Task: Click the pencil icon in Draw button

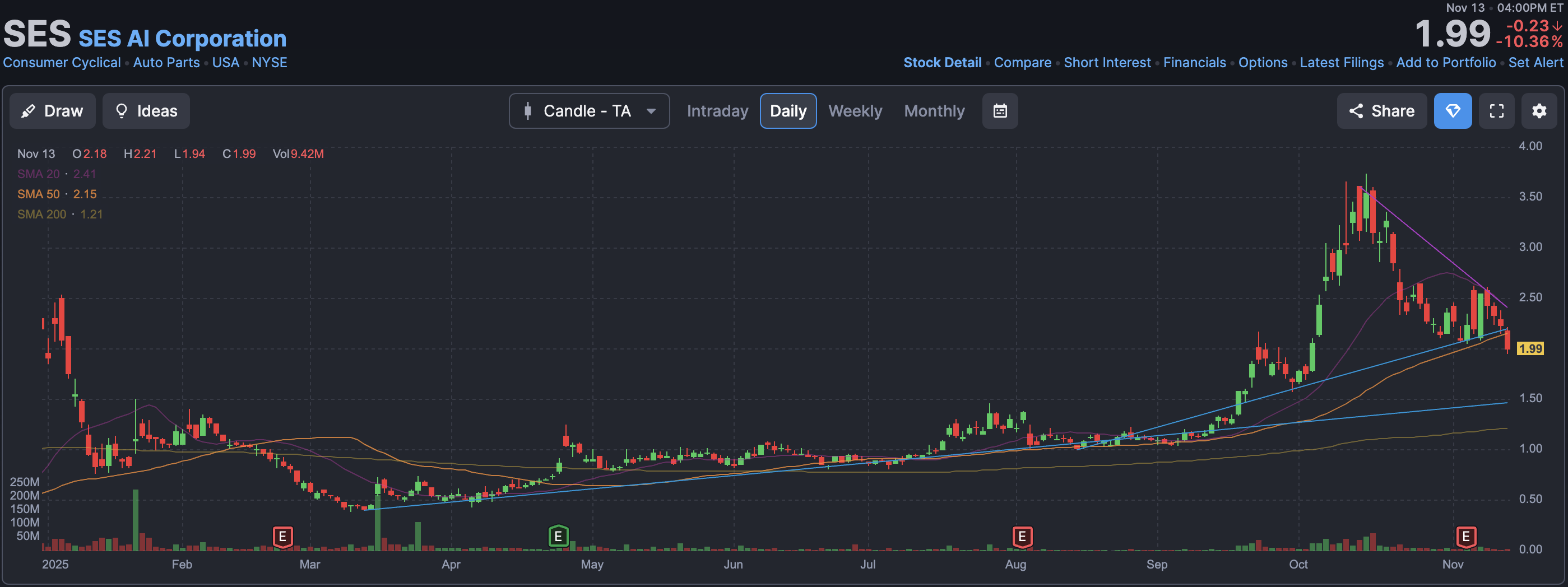Action: pyautogui.click(x=28, y=111)
